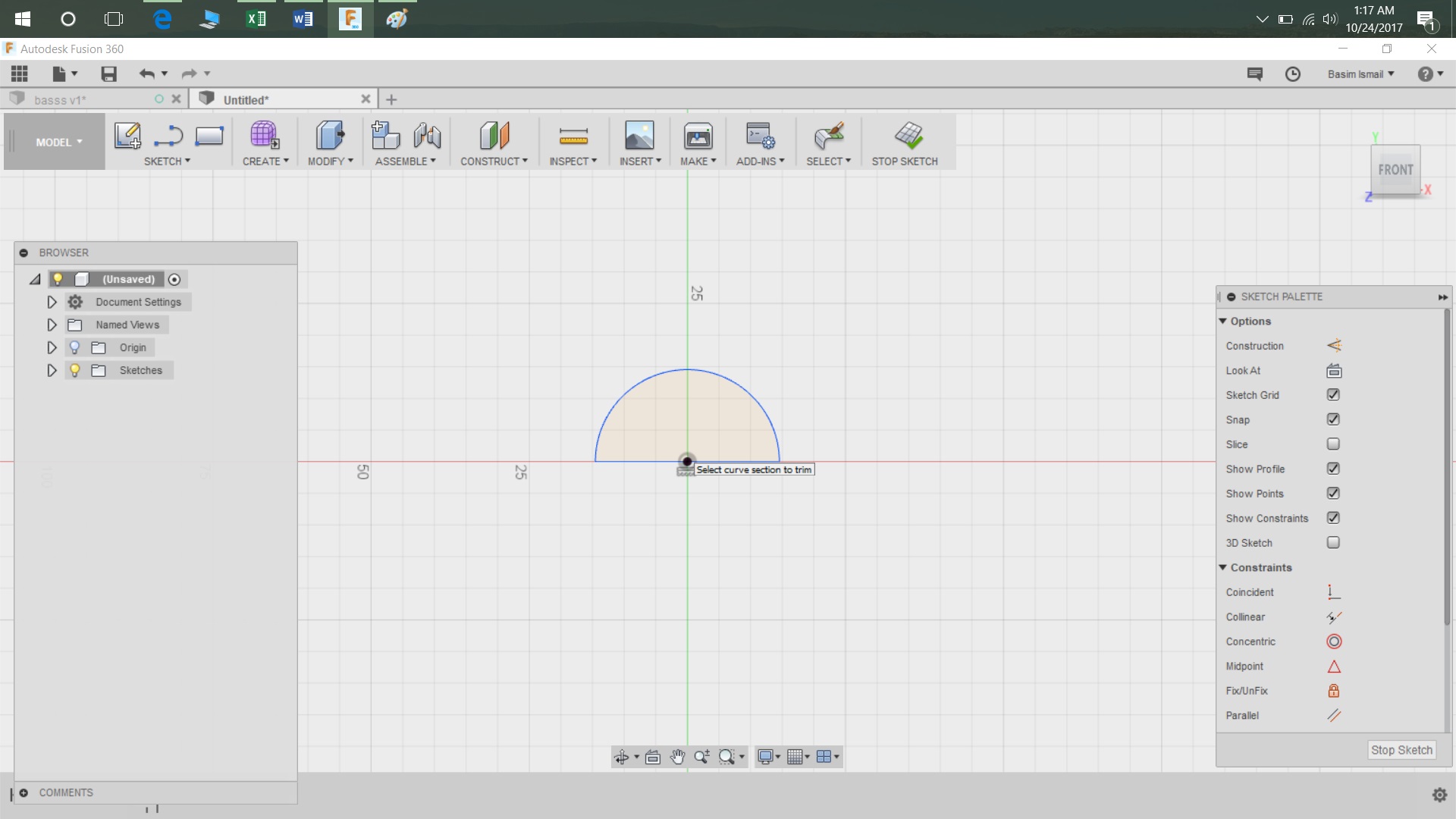Add a new design tab with plus
Viewport: 1456px width, 819px height.
tap(391, 99)
